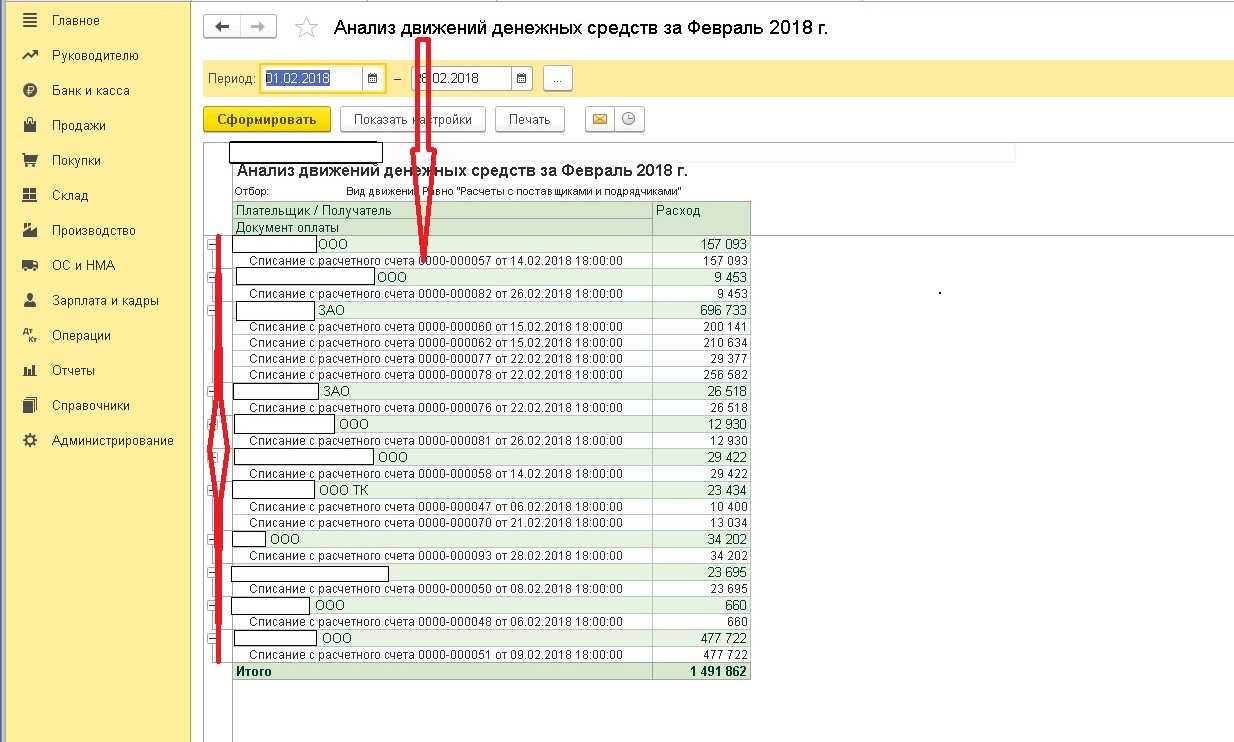Open Руководителю section in sidebar
1234x742 pixels.
point(95,55)
